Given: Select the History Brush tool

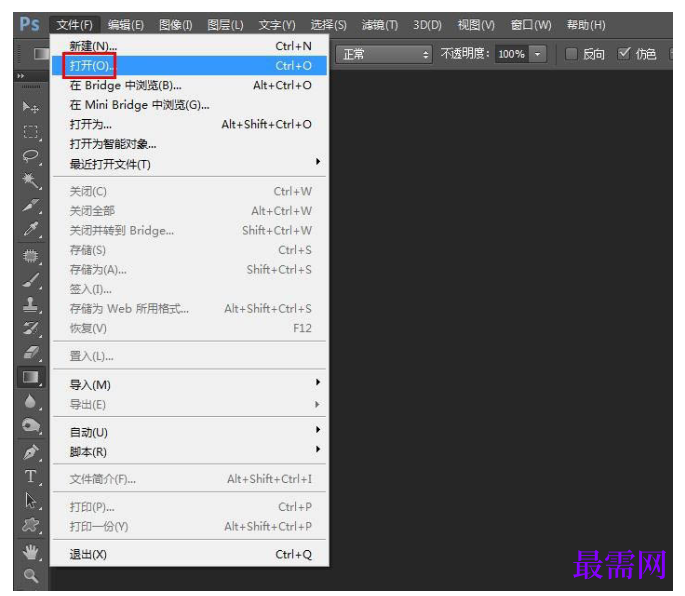Looking at the screenshot, I should [x=31, y=328].
